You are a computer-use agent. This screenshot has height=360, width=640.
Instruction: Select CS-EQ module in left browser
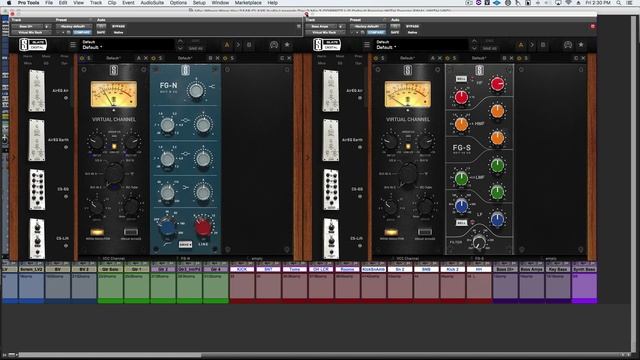pyautogui.click(x=37, y=190)
